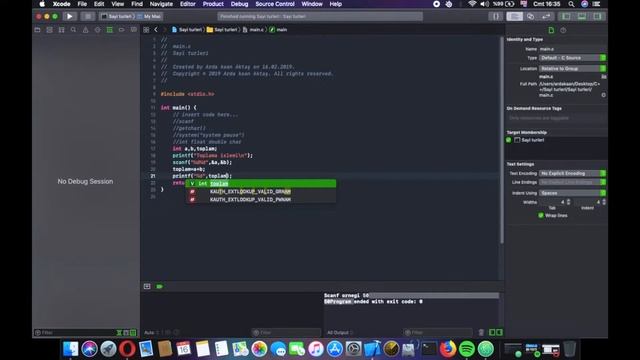Select the Quick Help inspector icon
This screenshot has width=640, height=360.
click(563, 30)
